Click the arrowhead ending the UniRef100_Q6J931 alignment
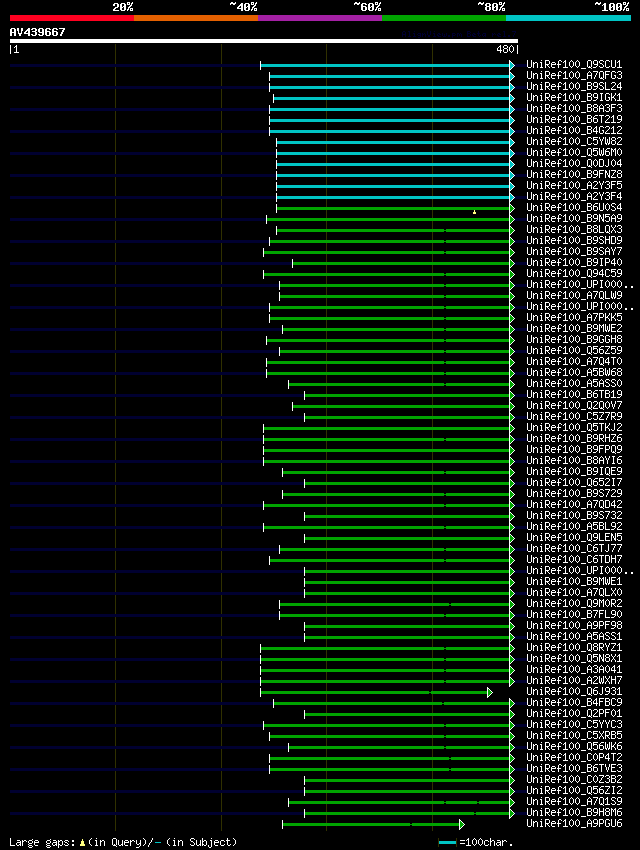The image size is (640, 850). (490, 692)
